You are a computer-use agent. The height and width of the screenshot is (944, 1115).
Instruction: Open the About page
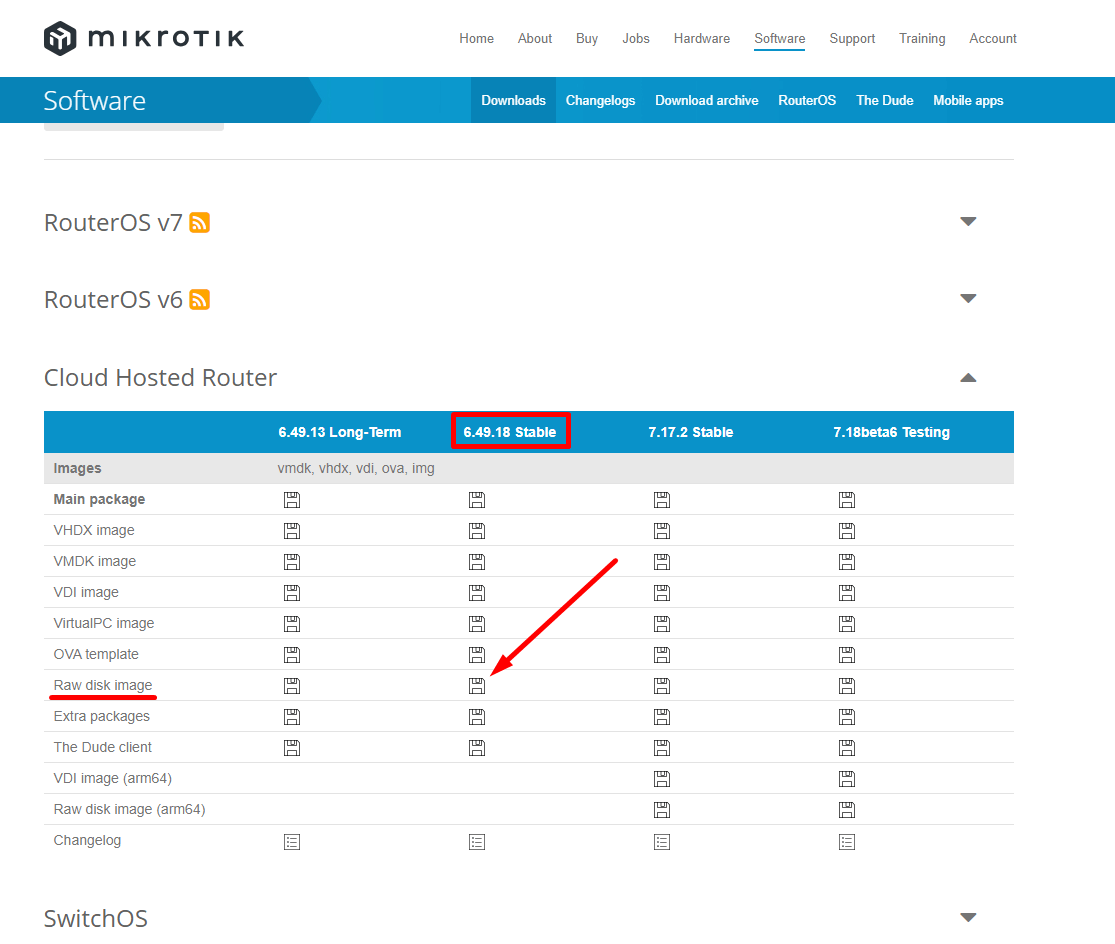click(x=535, y=38)
